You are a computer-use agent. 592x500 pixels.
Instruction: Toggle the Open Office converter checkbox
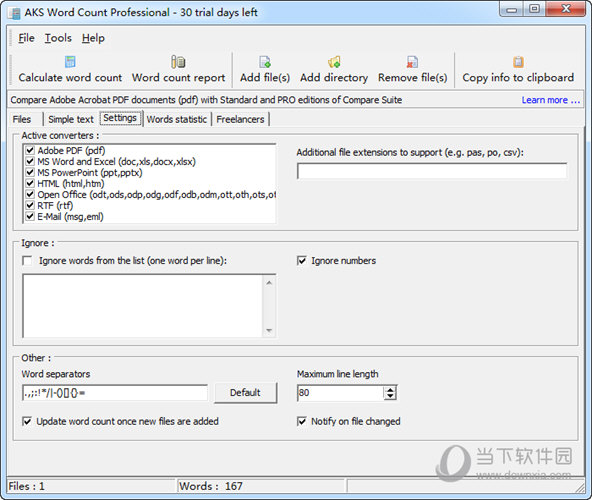30,194
